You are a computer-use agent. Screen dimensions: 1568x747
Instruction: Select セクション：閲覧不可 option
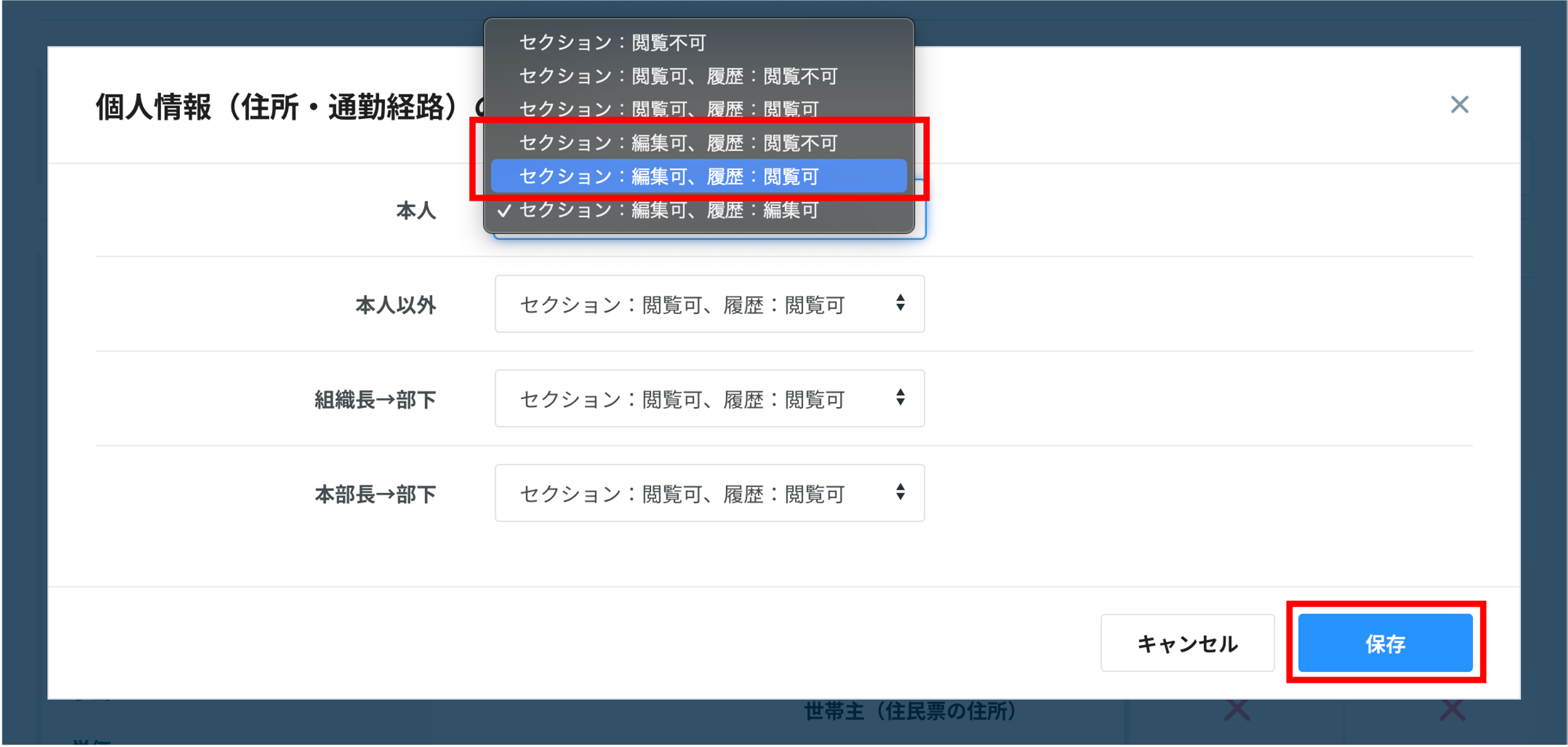pyautogui.click(x=612, y=43)
